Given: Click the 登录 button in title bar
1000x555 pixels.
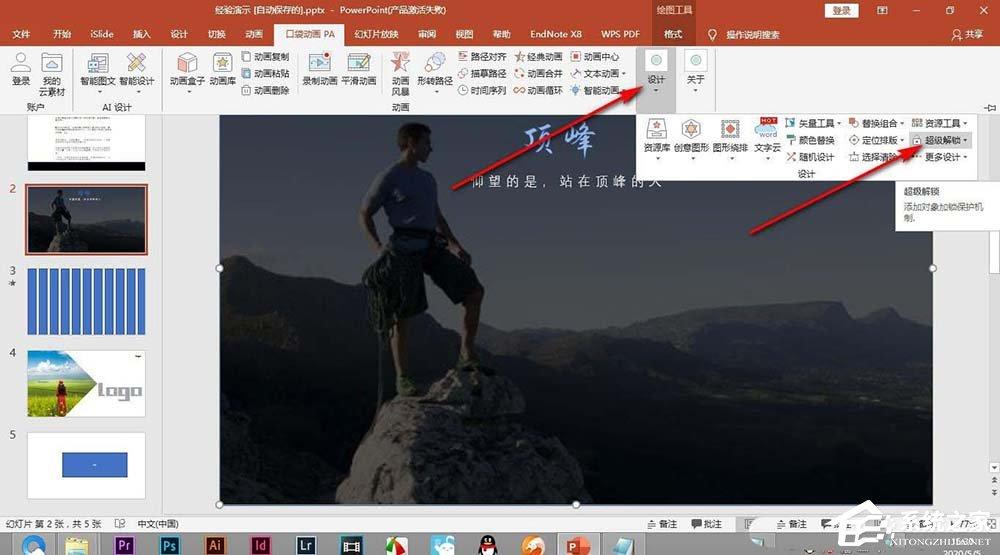Looking at the screenshot, I should tap(841, 10).
